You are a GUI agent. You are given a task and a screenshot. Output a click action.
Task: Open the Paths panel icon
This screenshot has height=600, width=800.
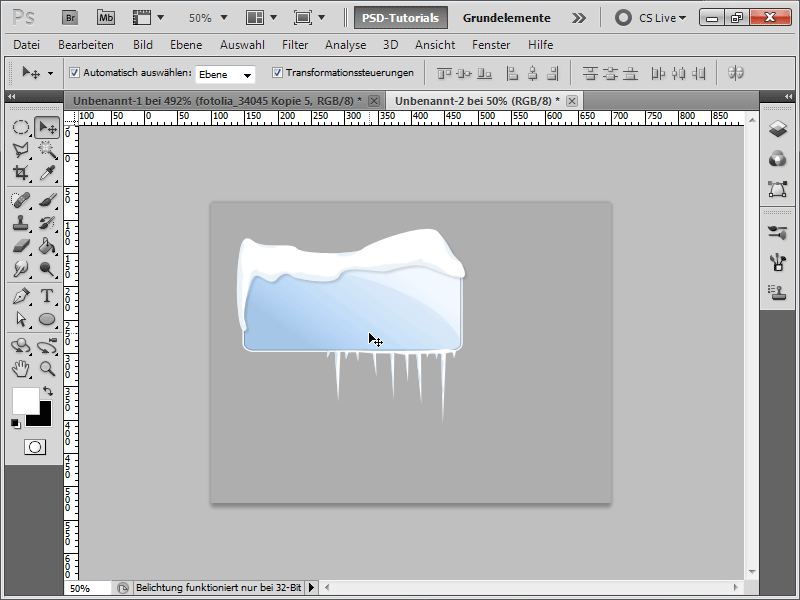(778, 189)
